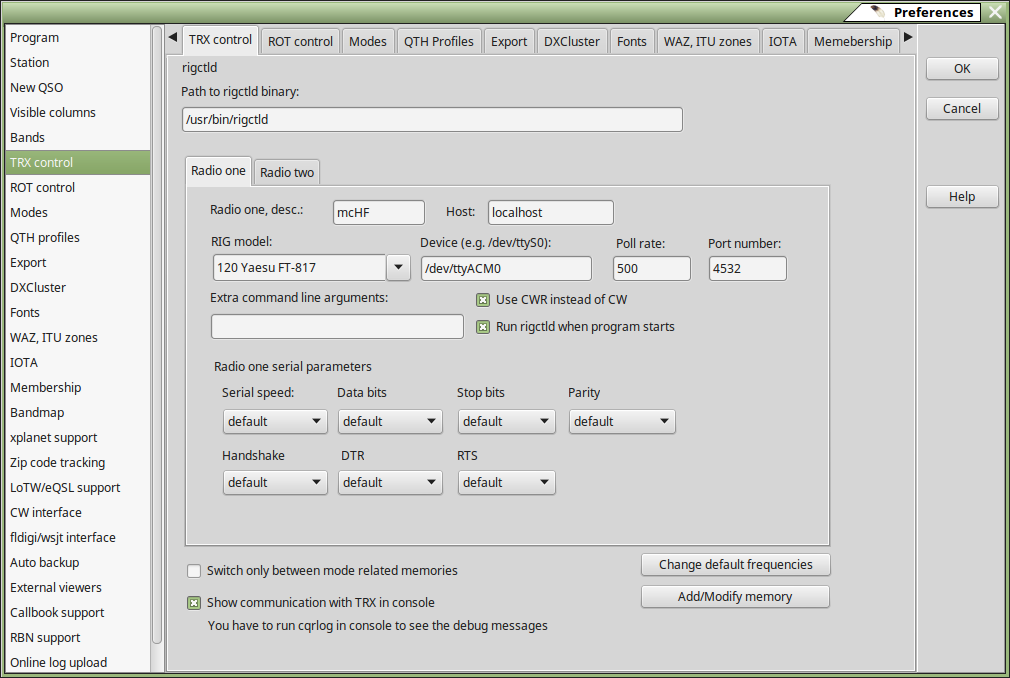Click the Change default frequencies button

coord(735,565)
